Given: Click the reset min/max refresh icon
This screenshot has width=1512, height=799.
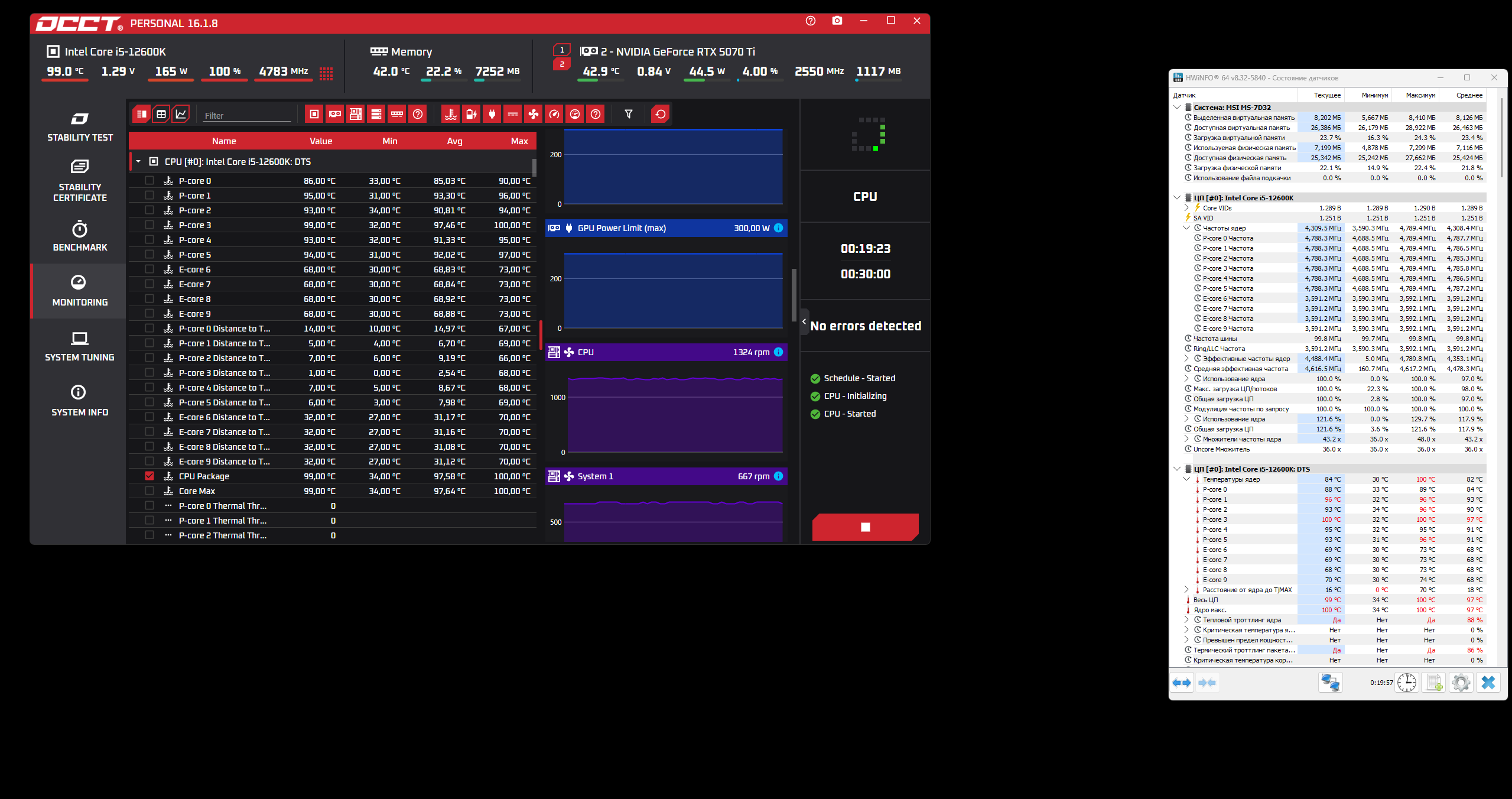Looking at the screenshot, I should tap(660, 114).
